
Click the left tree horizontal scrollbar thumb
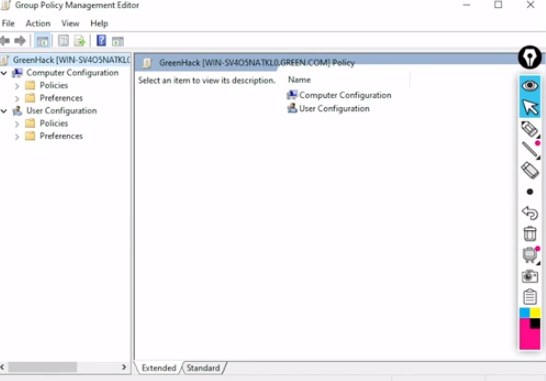tap(42, 367)
